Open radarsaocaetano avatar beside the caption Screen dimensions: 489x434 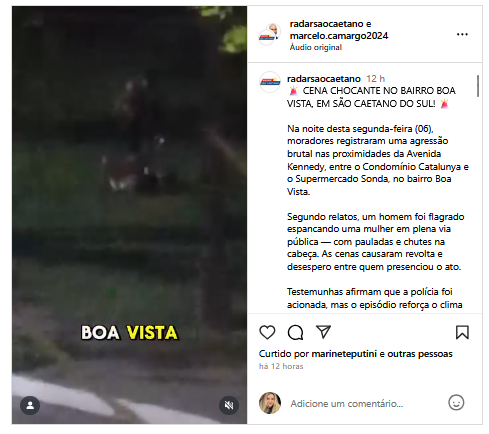(270, 82)
